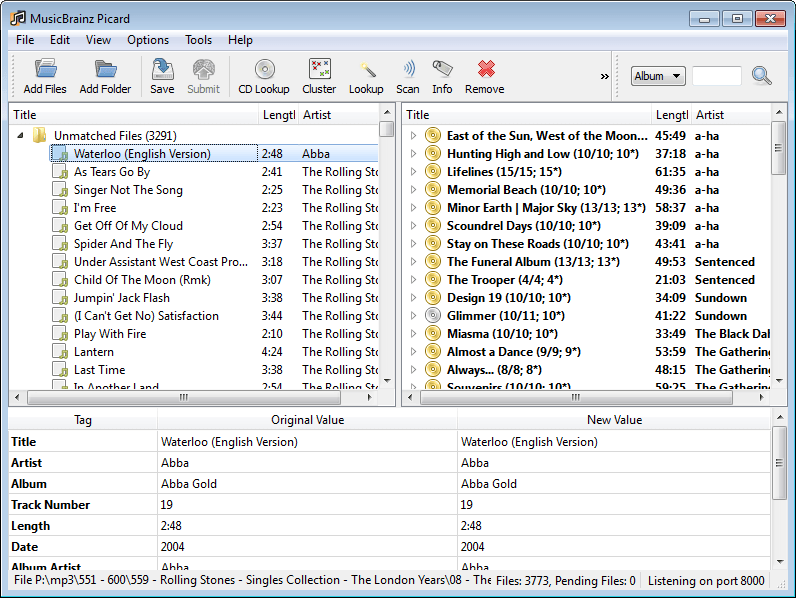Expand Minor Earth | Major Sky album

pyautogui.click(x=413, y=208)
